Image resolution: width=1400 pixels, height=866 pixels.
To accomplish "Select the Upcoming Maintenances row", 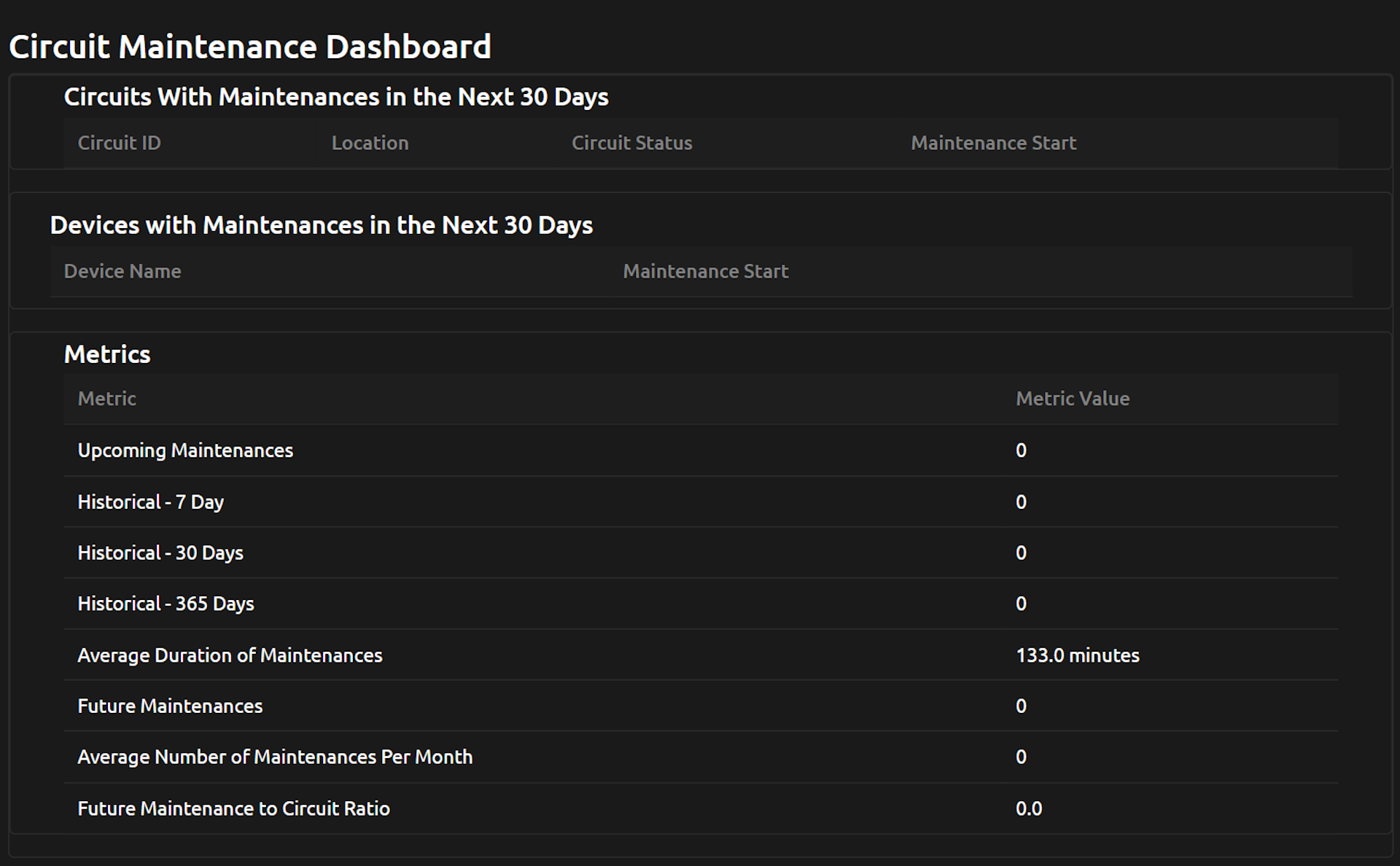I will point(185,450).
